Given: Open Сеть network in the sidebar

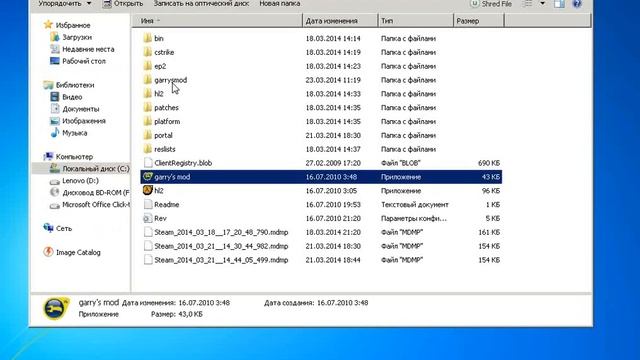Looking at the screenshot, I should point(58,228).
